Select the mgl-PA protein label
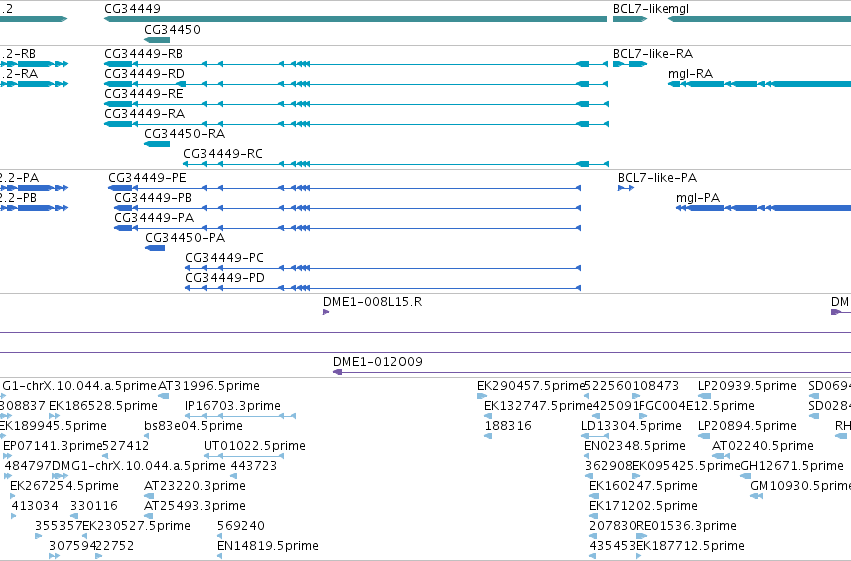The image size is (851, 561). point(698,198)
